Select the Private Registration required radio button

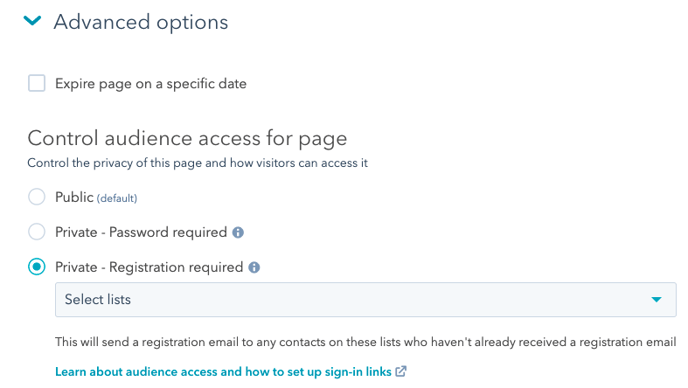(36, 267)
